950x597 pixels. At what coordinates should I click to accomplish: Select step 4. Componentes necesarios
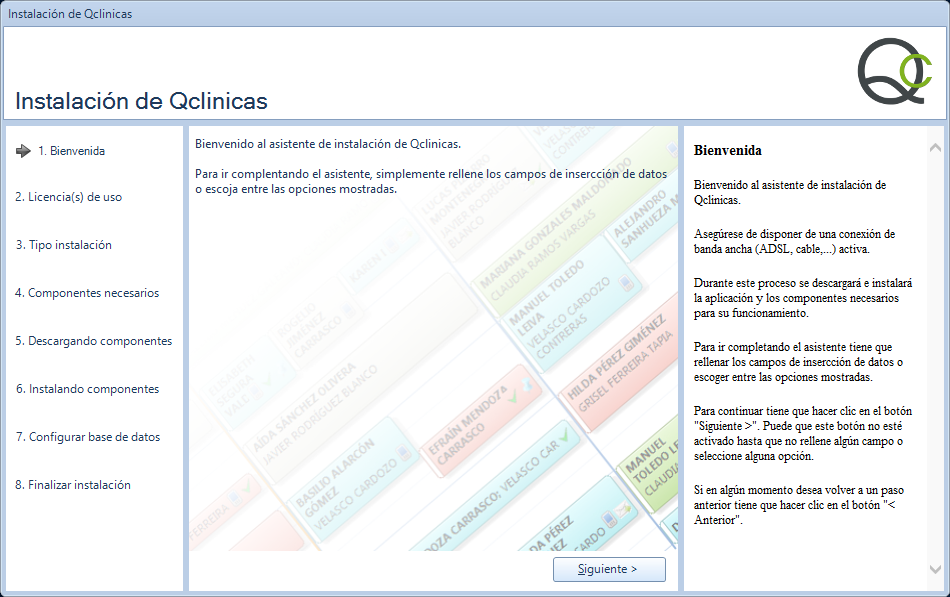87,293
